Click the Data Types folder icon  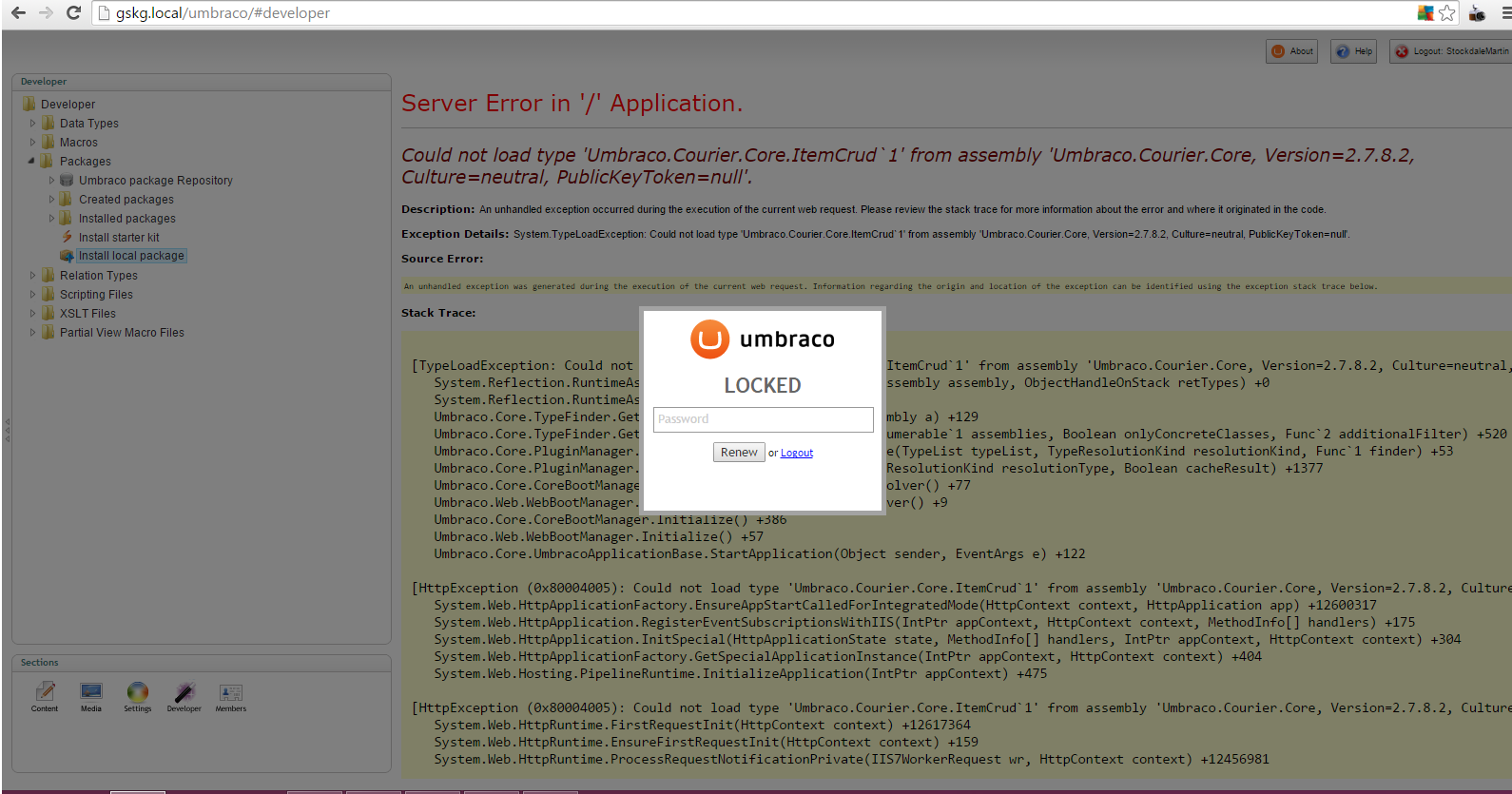point(48,123)
